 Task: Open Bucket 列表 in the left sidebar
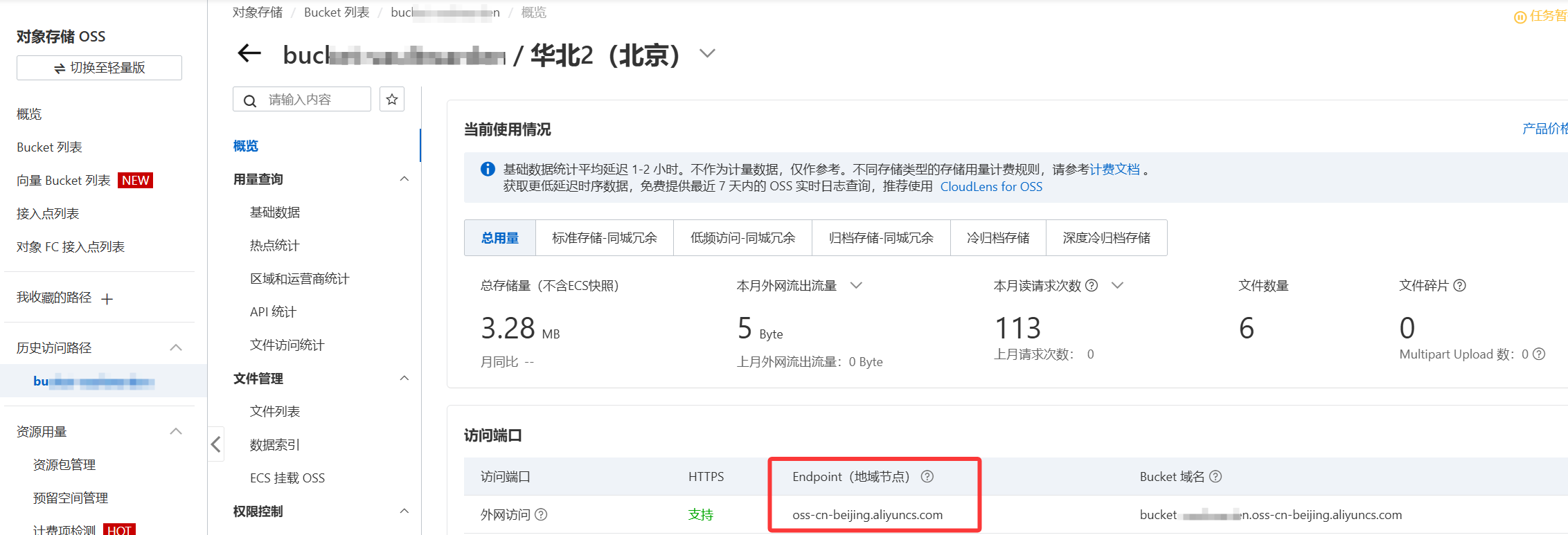coord(49,147)
